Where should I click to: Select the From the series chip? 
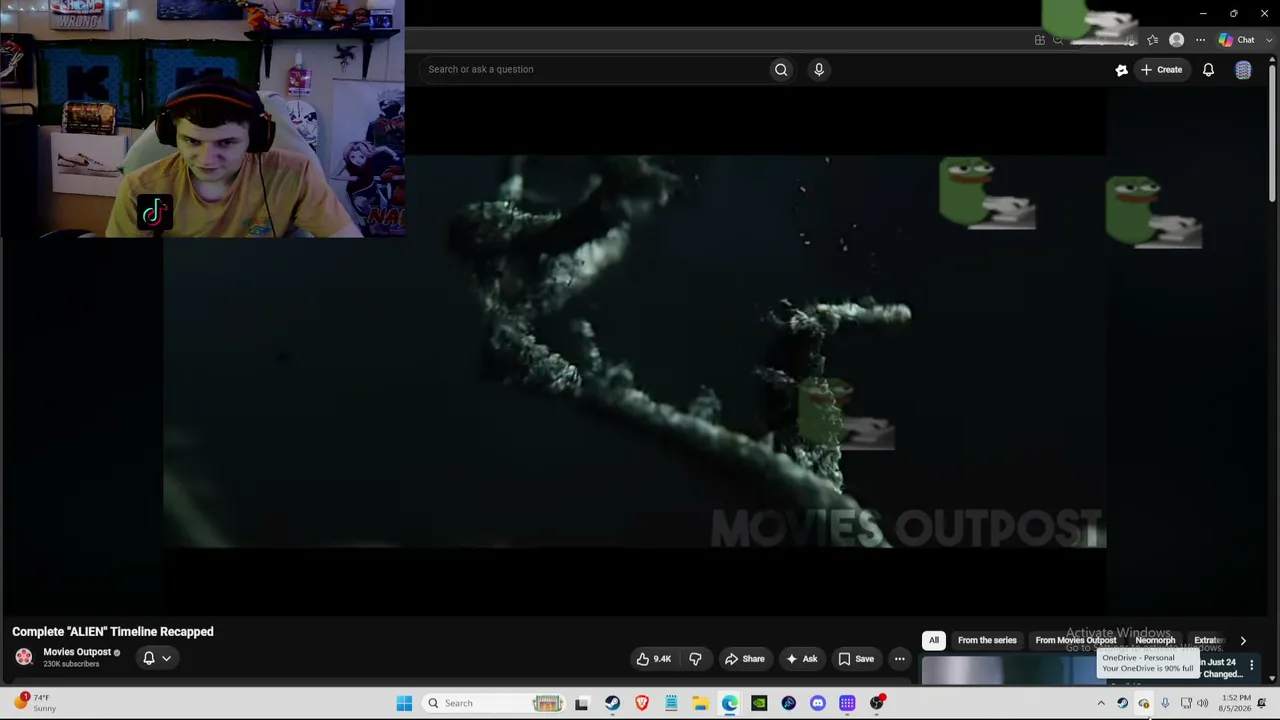click(987, 640)
